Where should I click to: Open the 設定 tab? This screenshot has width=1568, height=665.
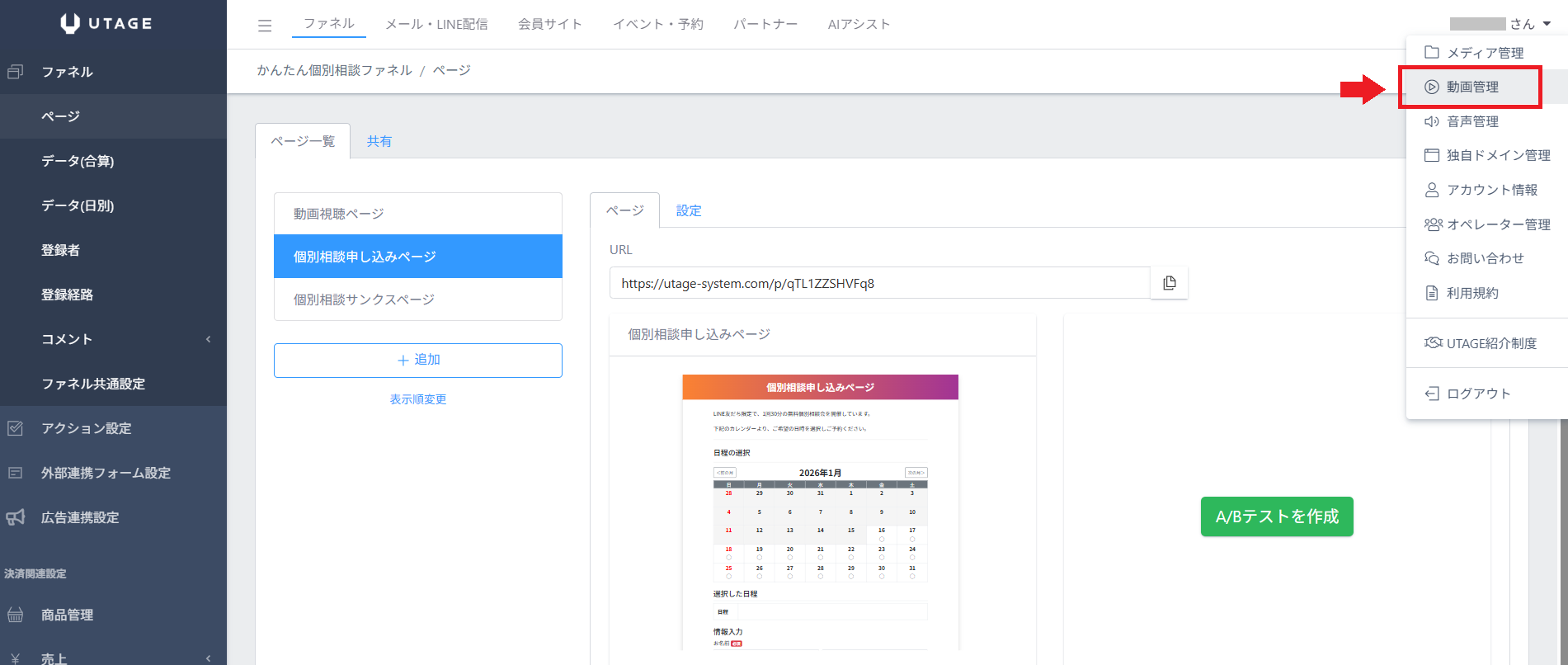click(689, 210)
